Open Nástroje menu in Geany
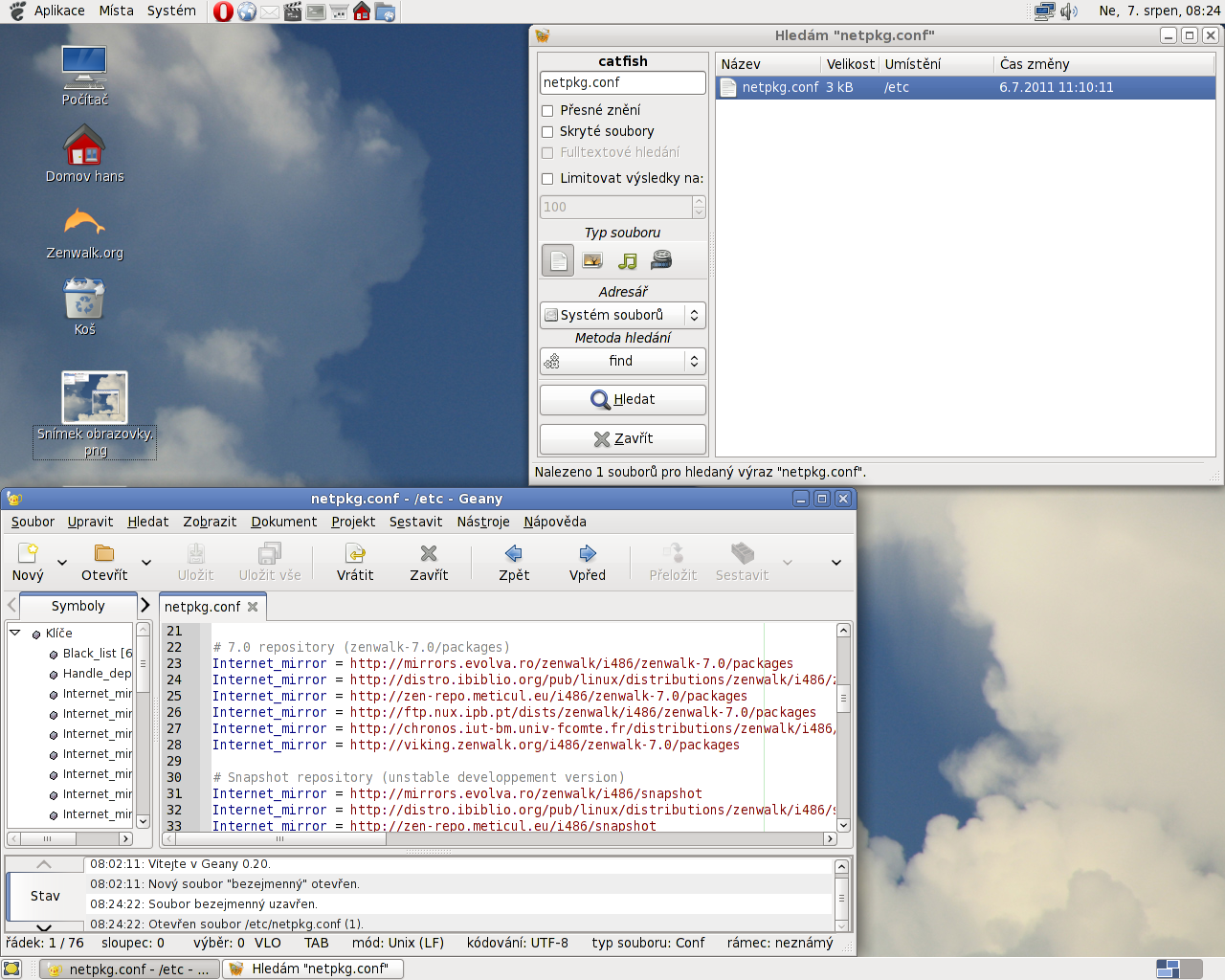 483,522
